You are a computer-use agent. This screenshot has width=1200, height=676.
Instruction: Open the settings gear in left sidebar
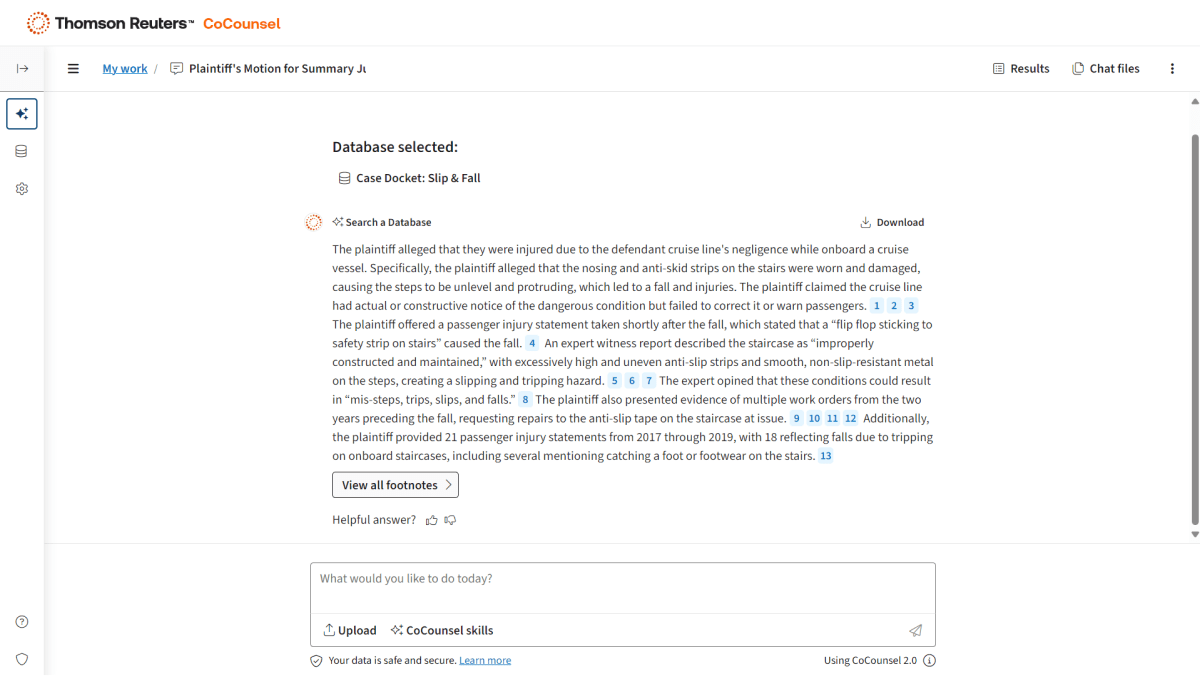tap(22, 189)
